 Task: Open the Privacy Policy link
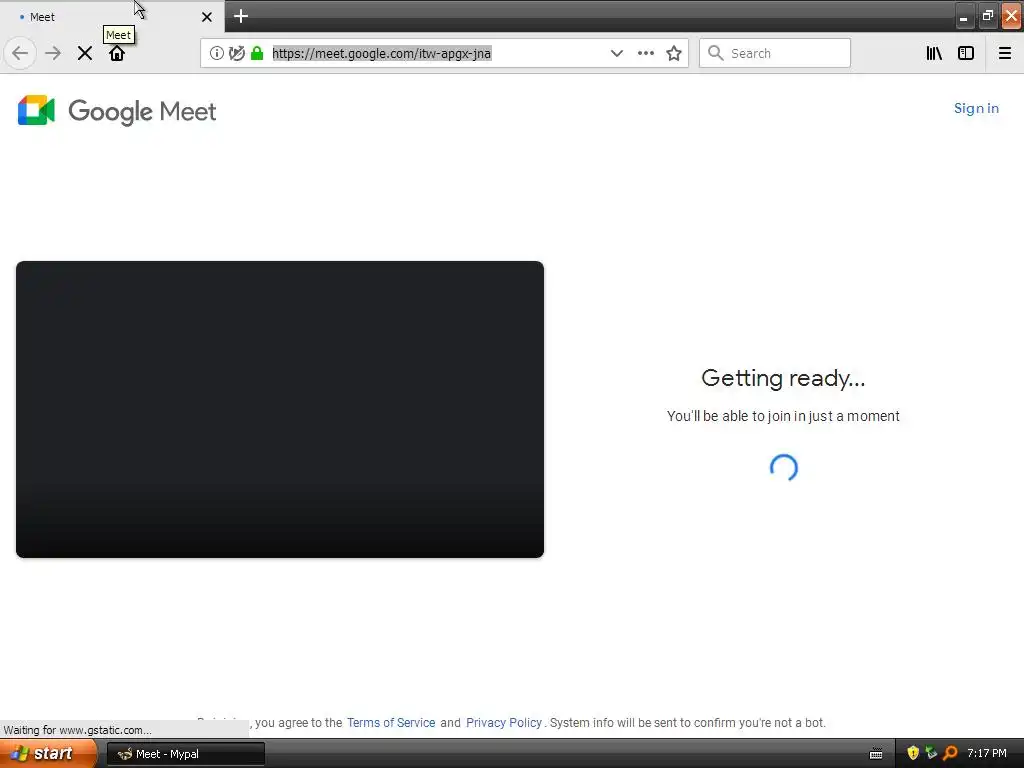coord(504,723)
